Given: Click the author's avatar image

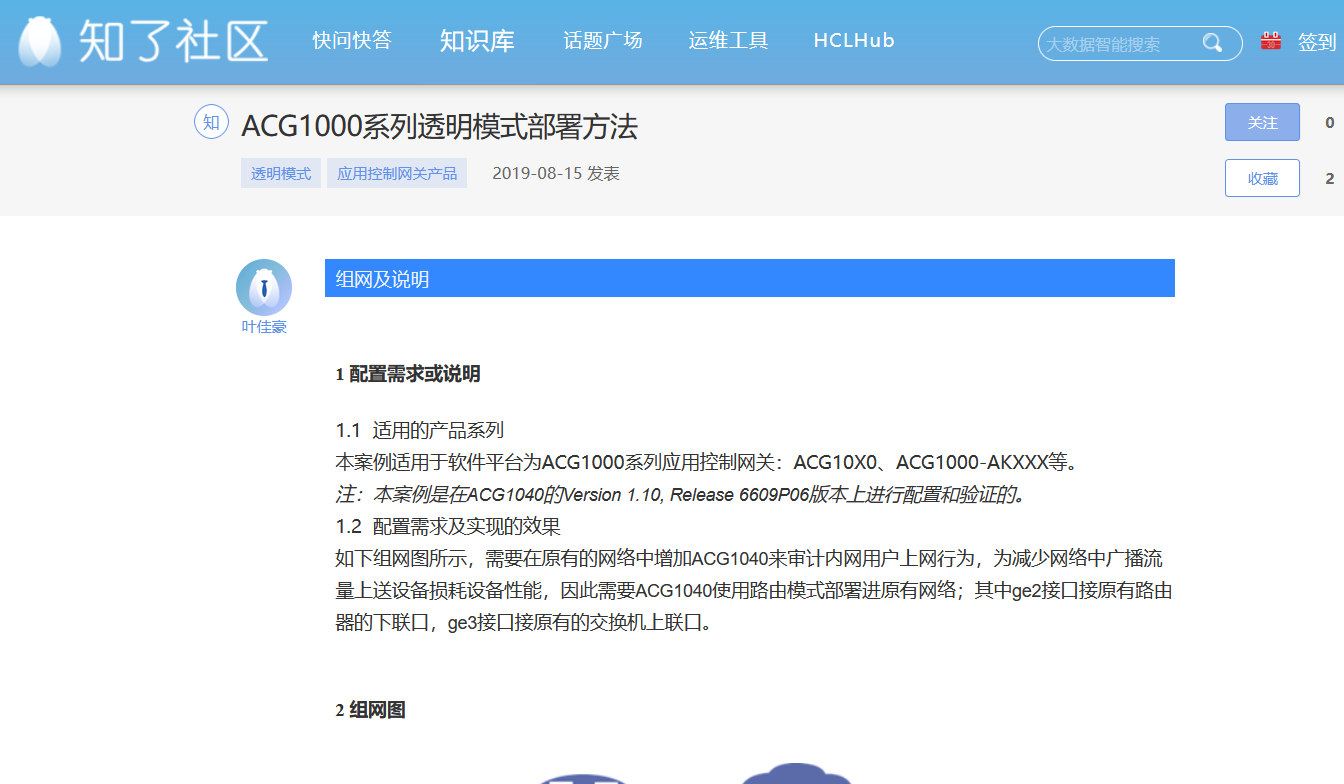Looking at the screenshot, I should (x=264, y=287).
